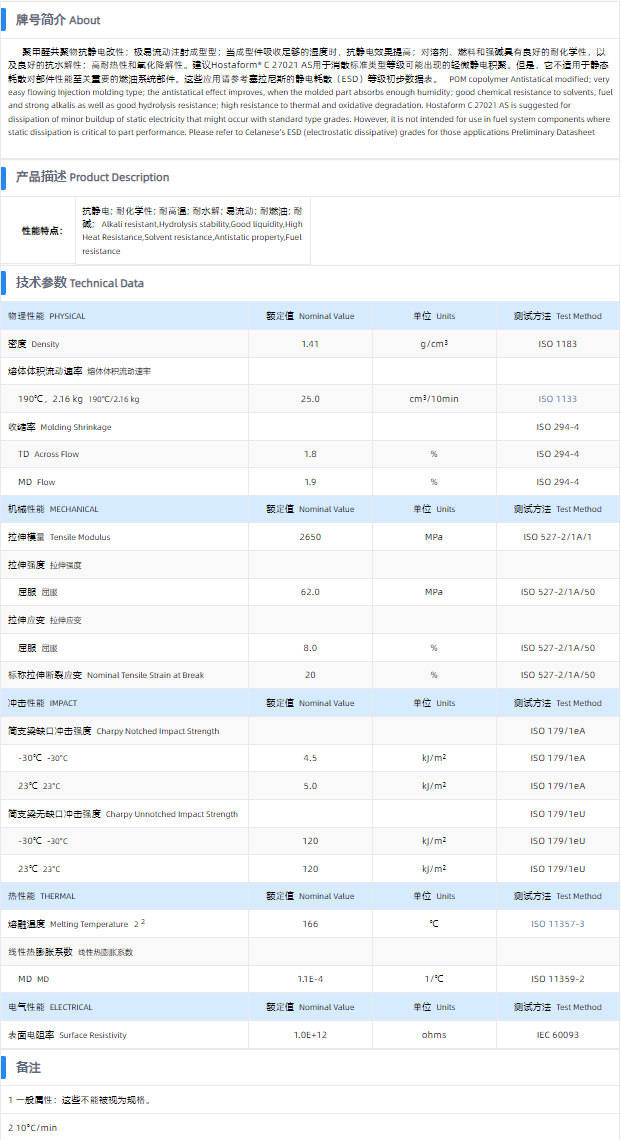Screen dimensions: 621x1140
Task: Click the Technical Data section heading
Action: (x=79, y=283)
